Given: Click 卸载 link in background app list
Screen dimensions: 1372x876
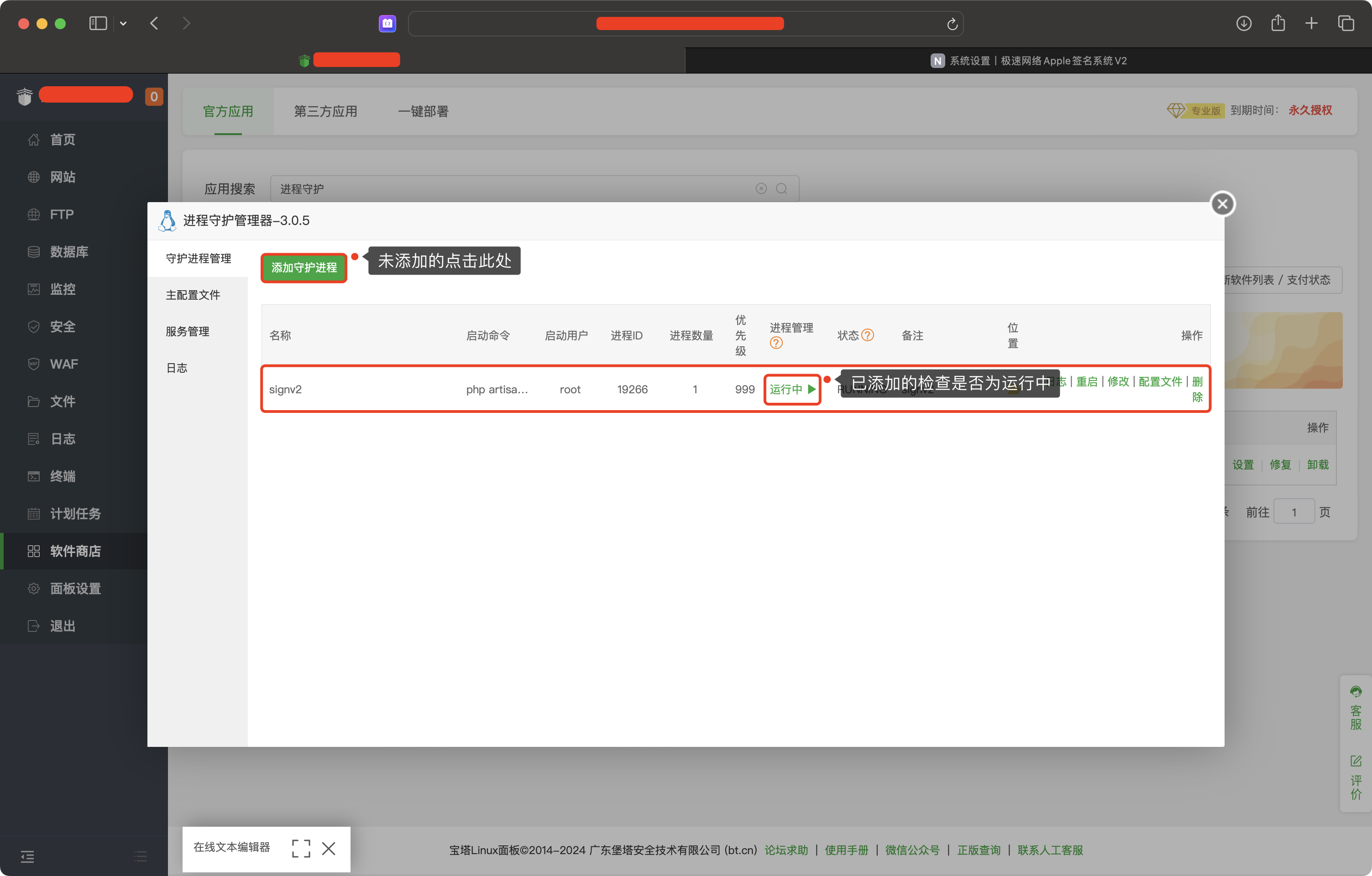Looking at the screenshot, I should tap(1318, 465).
